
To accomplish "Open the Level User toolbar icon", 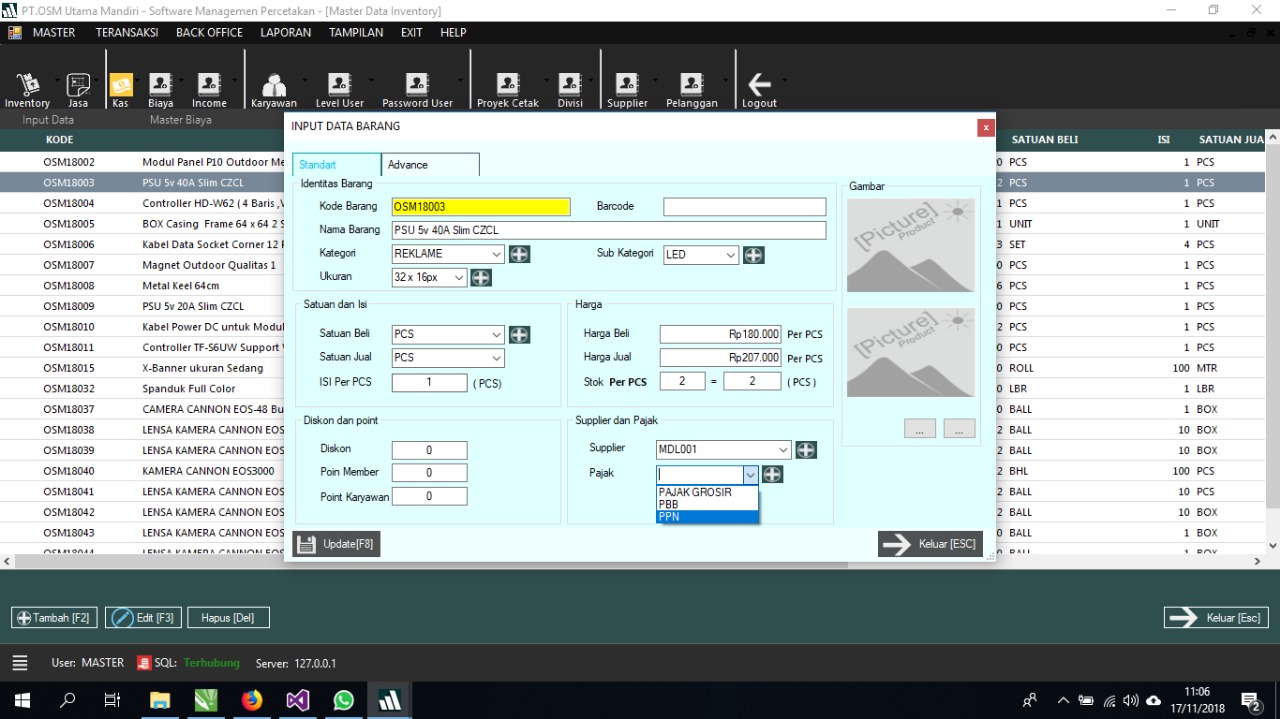I will [x=340, y=90].
